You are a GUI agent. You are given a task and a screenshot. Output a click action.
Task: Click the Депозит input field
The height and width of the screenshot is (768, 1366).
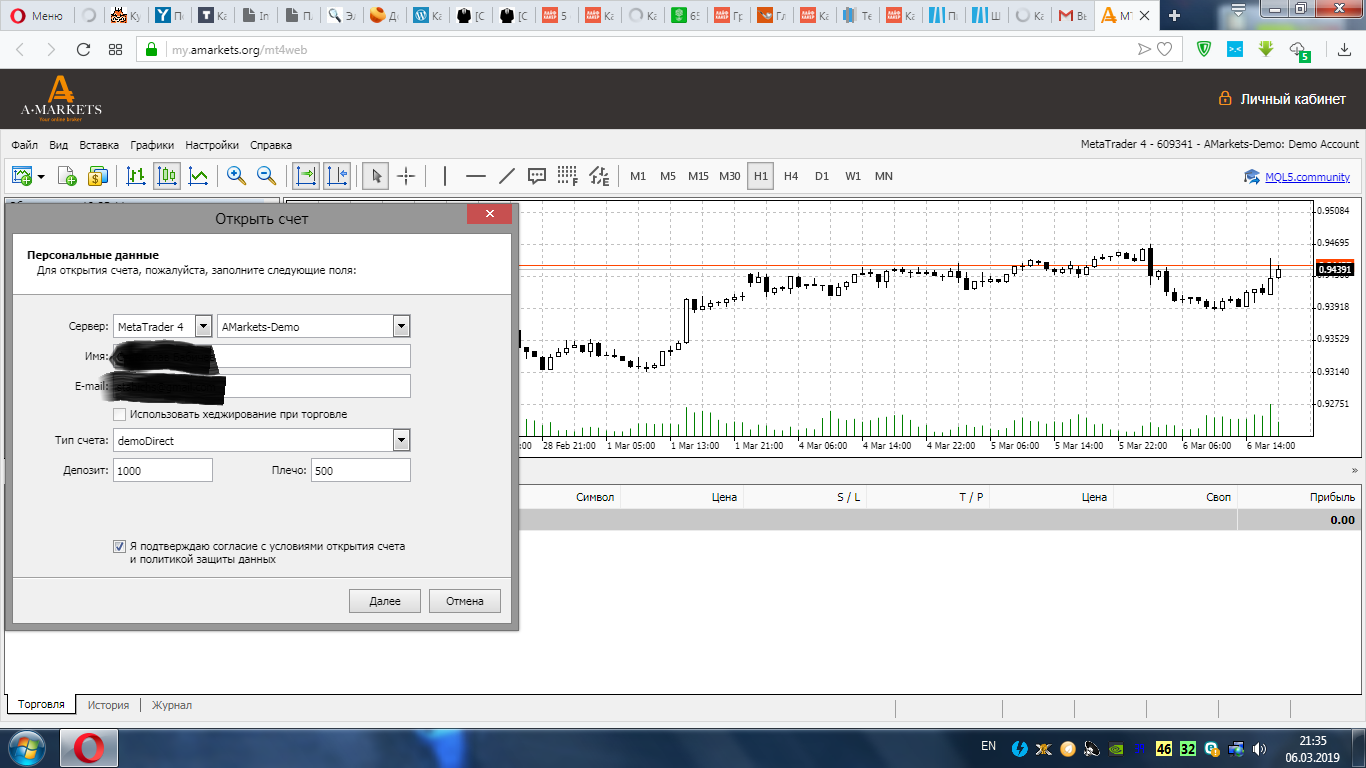pyautogui.click(x=163, y=470)
